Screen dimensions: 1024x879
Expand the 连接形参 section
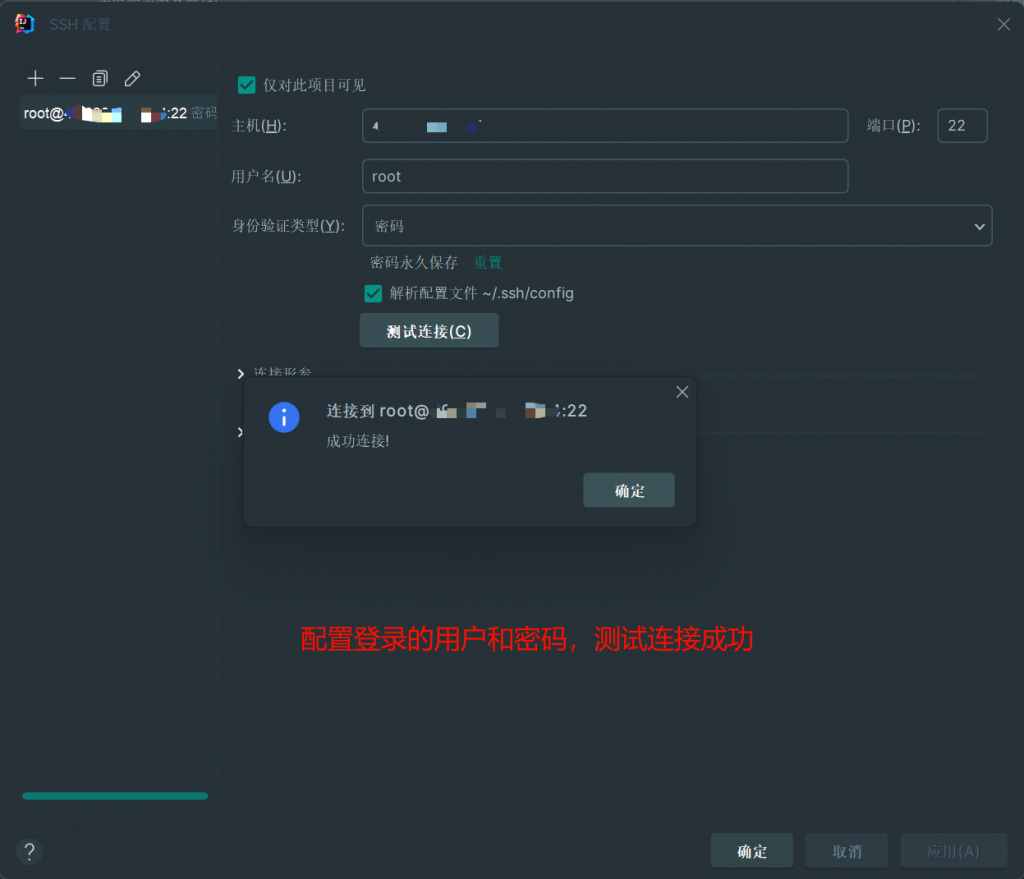[x=241, y=373]
